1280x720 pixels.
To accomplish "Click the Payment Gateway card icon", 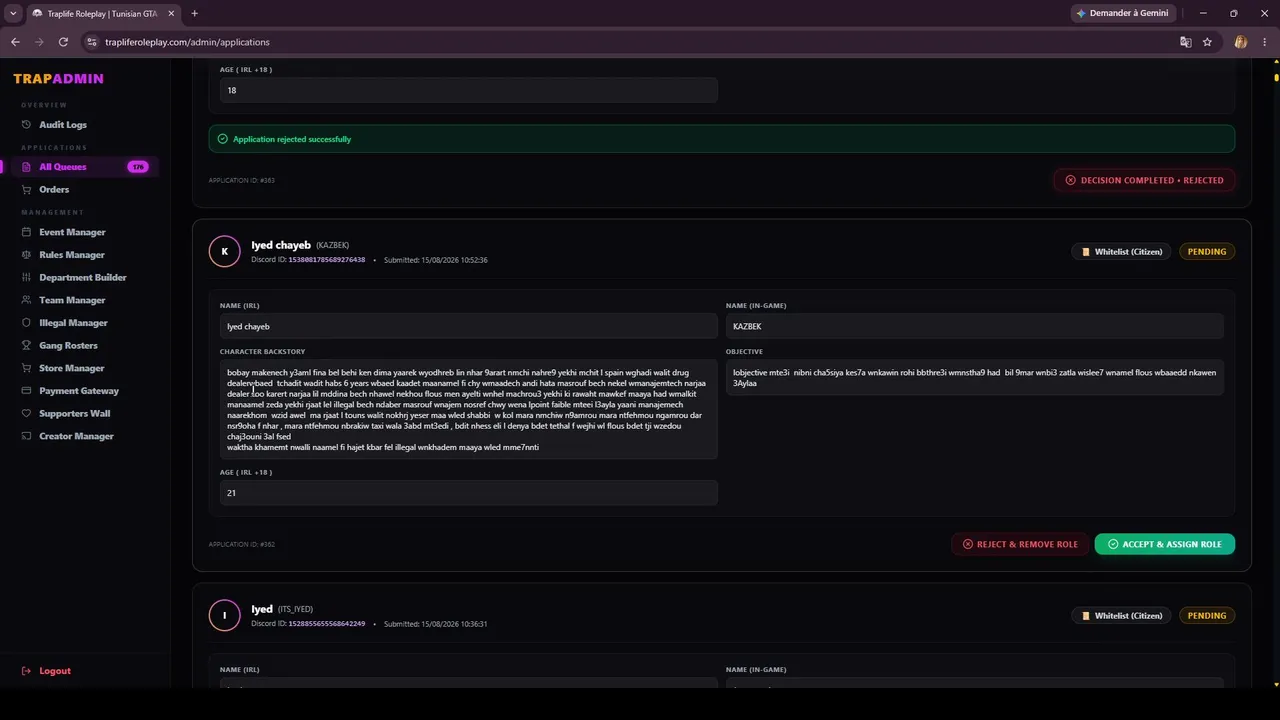I will coord(27,391).
